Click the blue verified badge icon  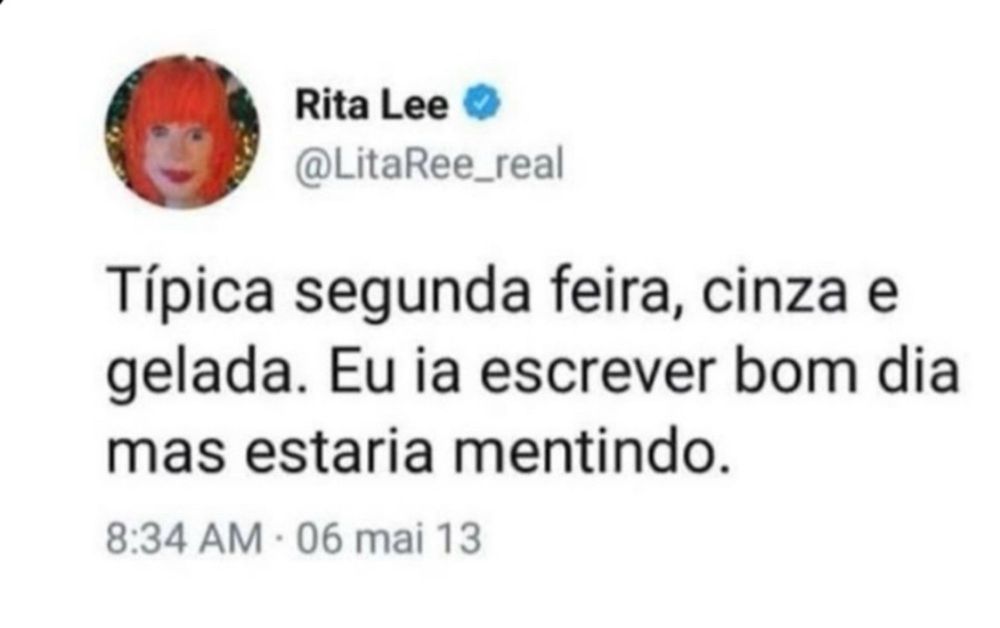tap(482, 103)
